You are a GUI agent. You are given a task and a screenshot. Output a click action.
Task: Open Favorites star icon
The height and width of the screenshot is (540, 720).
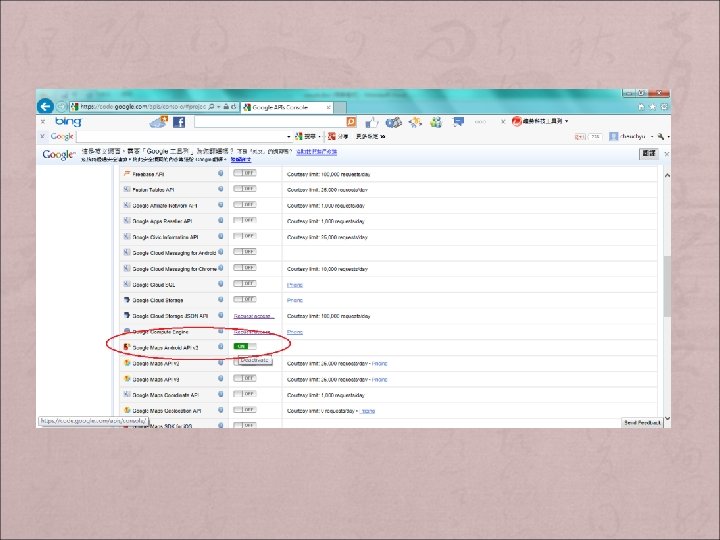tap(652, 107)
